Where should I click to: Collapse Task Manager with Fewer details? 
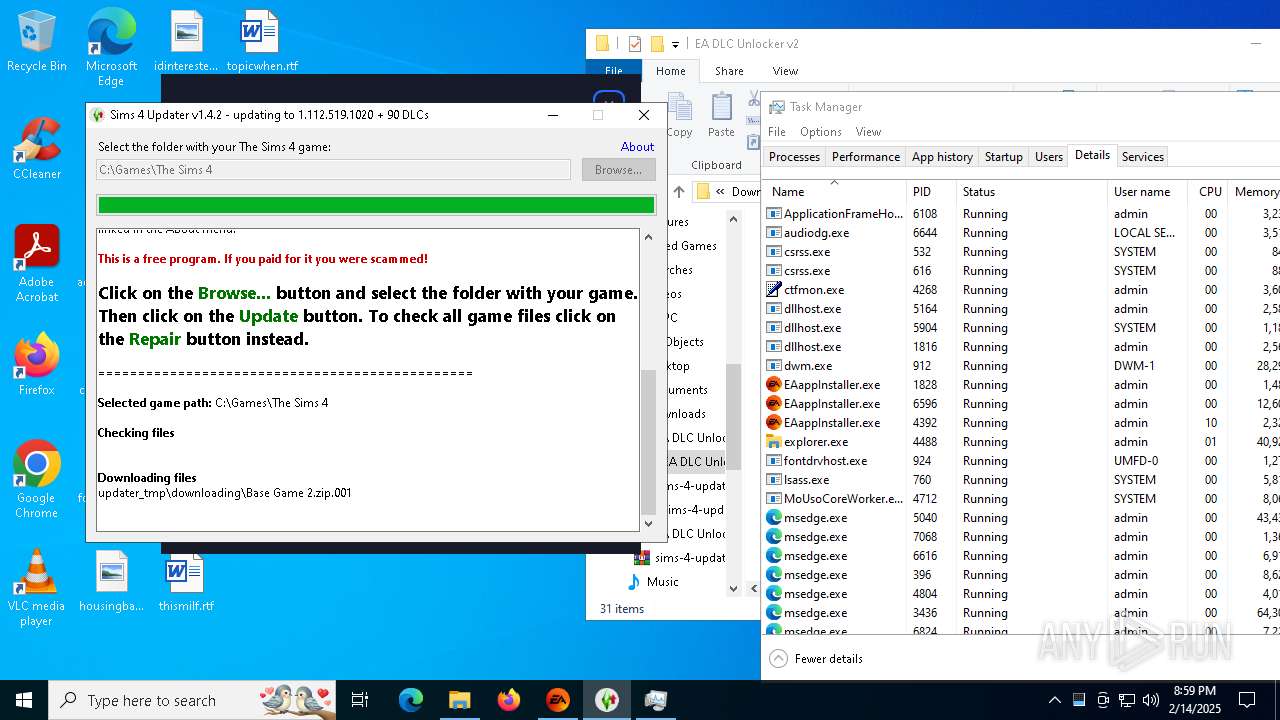(816, 659)
